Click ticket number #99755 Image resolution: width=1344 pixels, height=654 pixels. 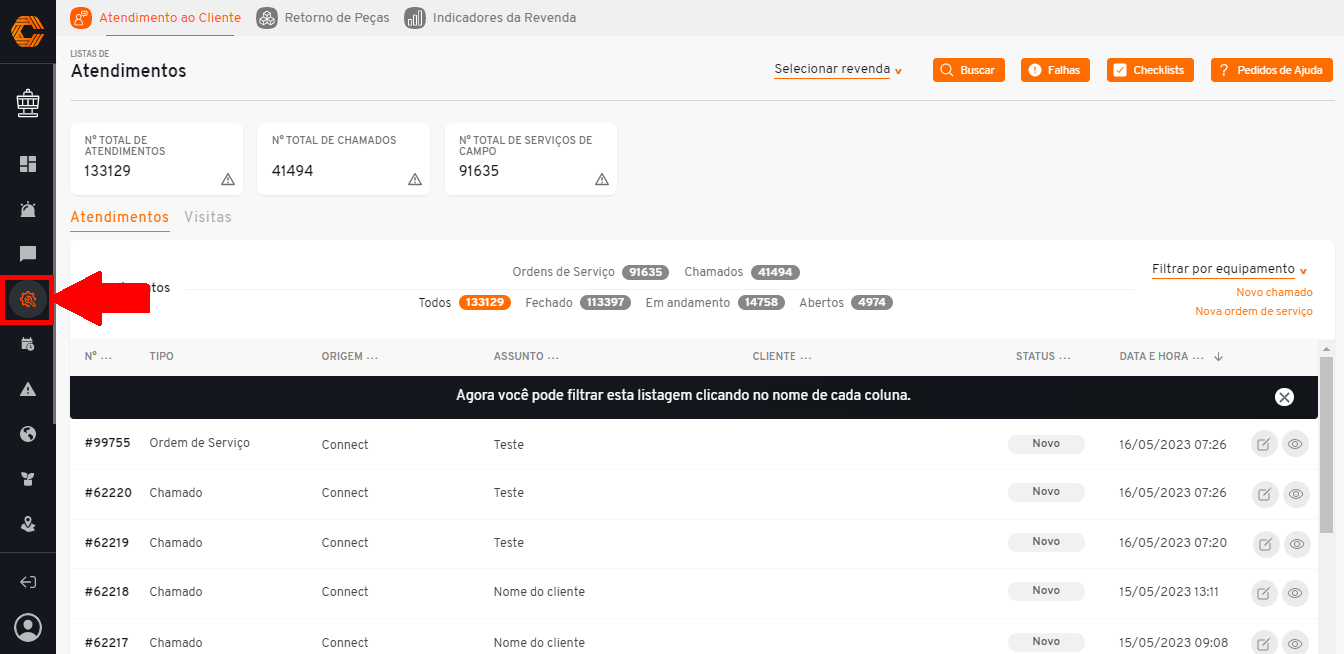tap(107, 443)
